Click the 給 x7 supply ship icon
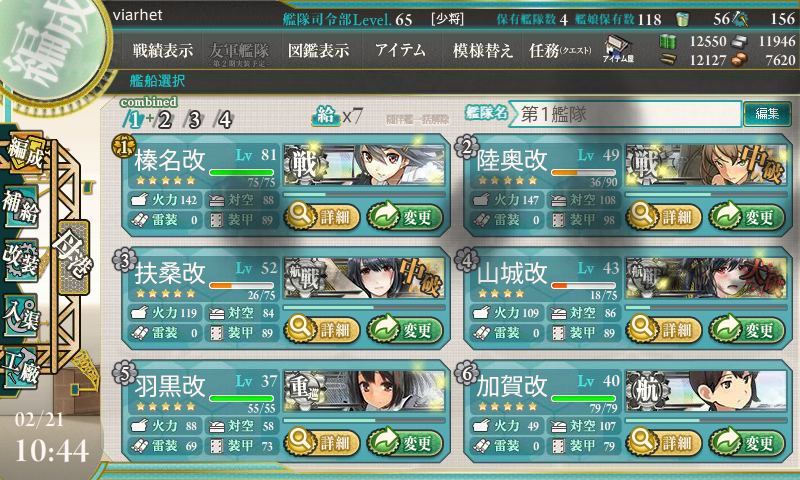This screenshot has width=800, height=480. [337, 116]
